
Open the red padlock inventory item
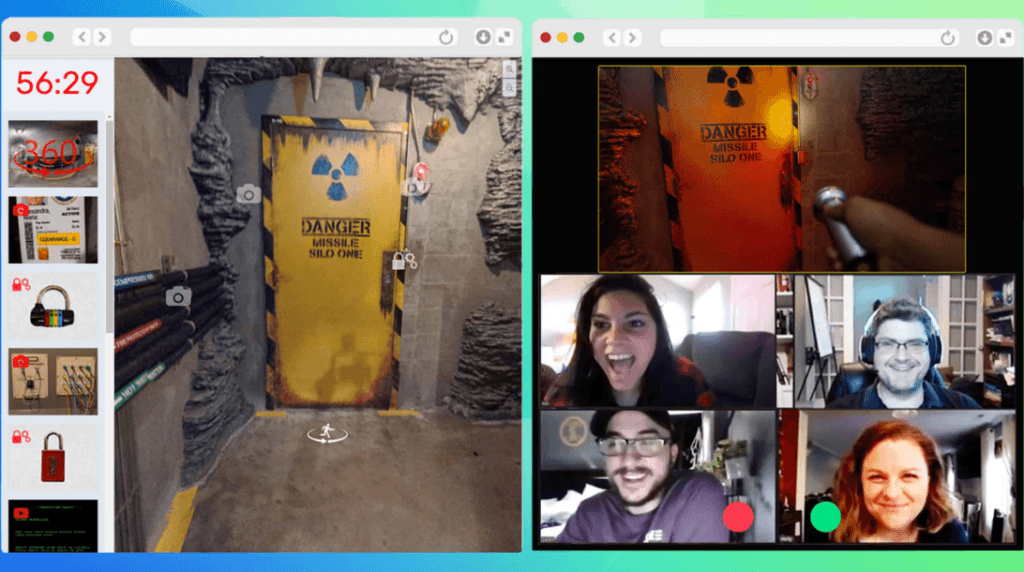53,458
